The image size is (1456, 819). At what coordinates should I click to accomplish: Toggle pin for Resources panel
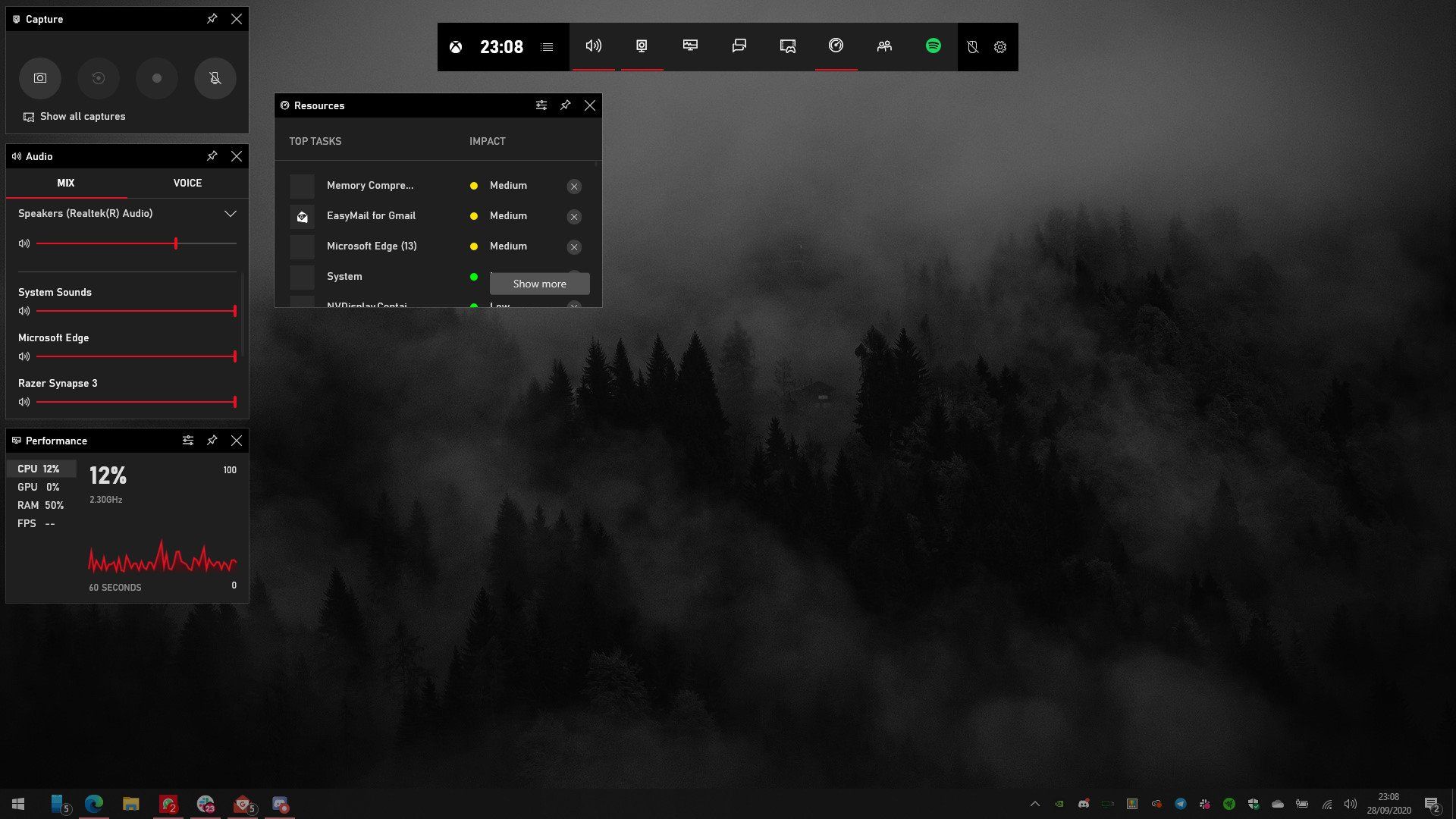coord(564,105)
